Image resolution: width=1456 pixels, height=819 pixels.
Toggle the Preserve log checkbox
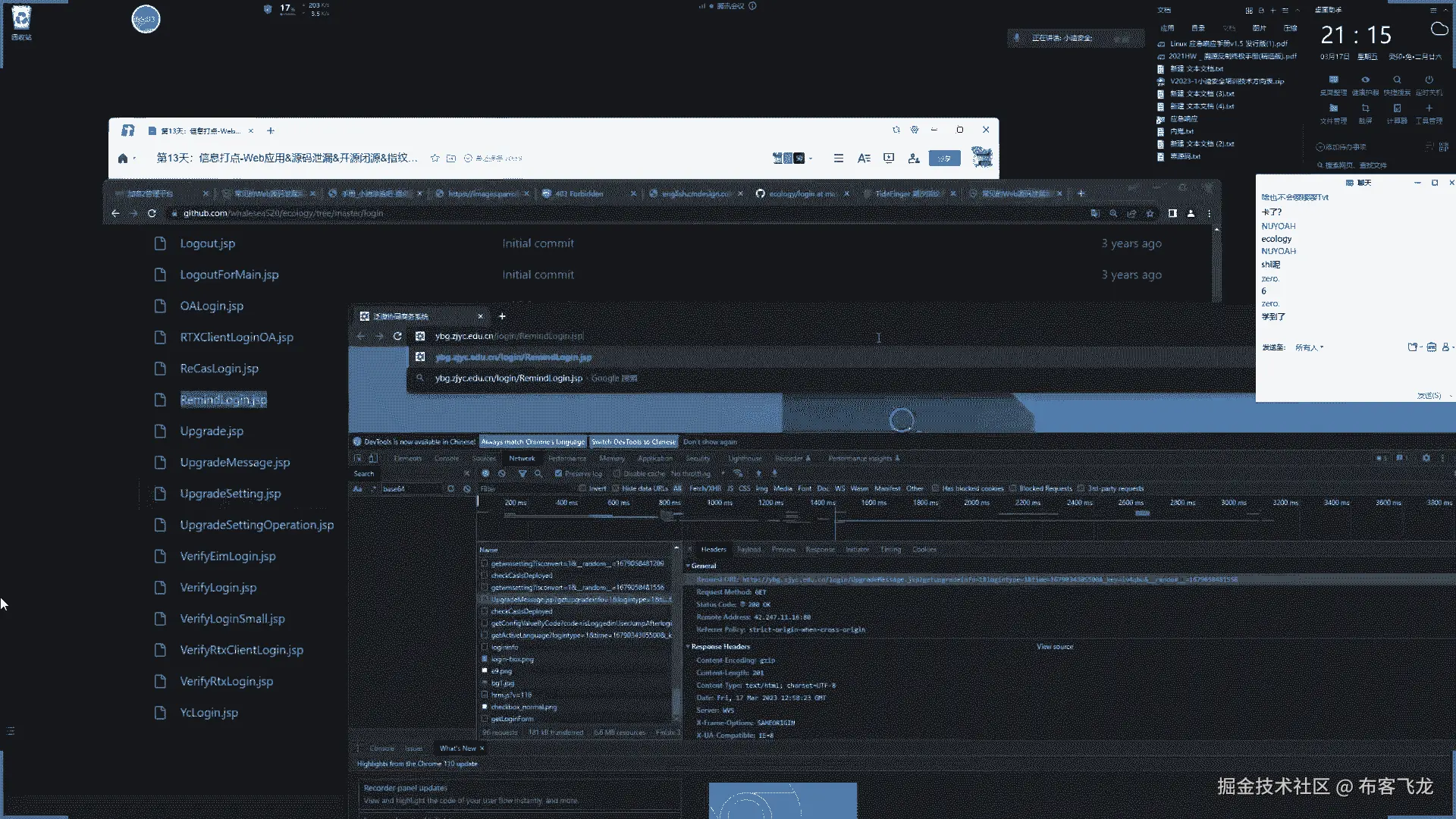[559, 473]
